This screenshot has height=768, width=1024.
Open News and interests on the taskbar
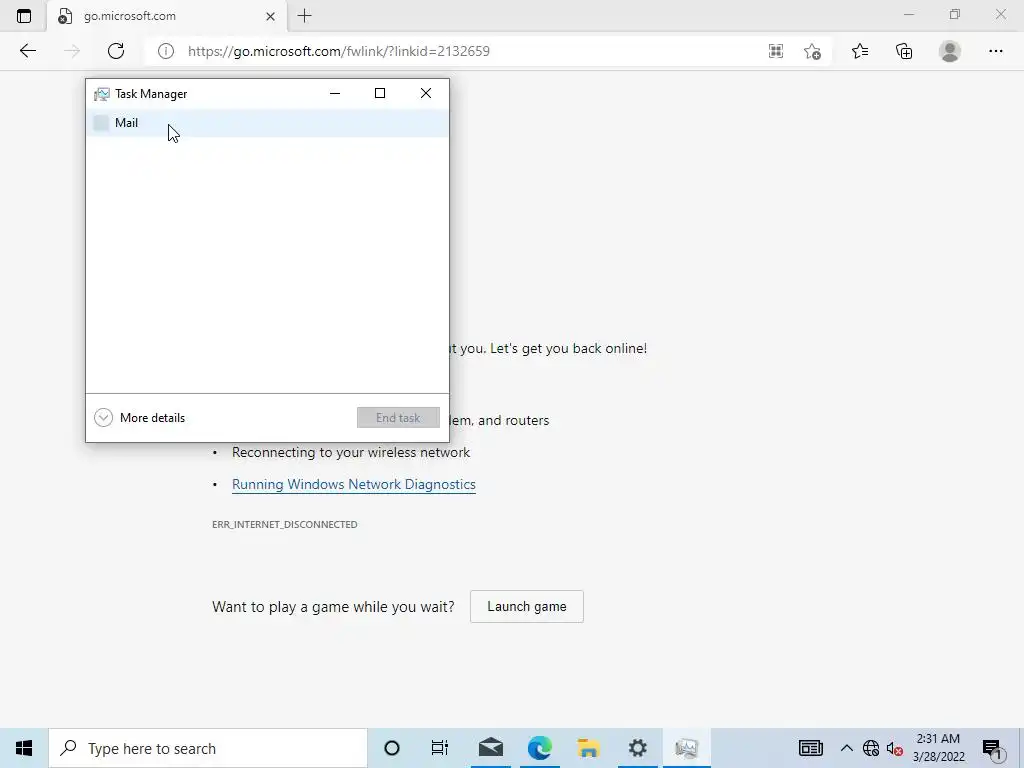coord(810,748)
